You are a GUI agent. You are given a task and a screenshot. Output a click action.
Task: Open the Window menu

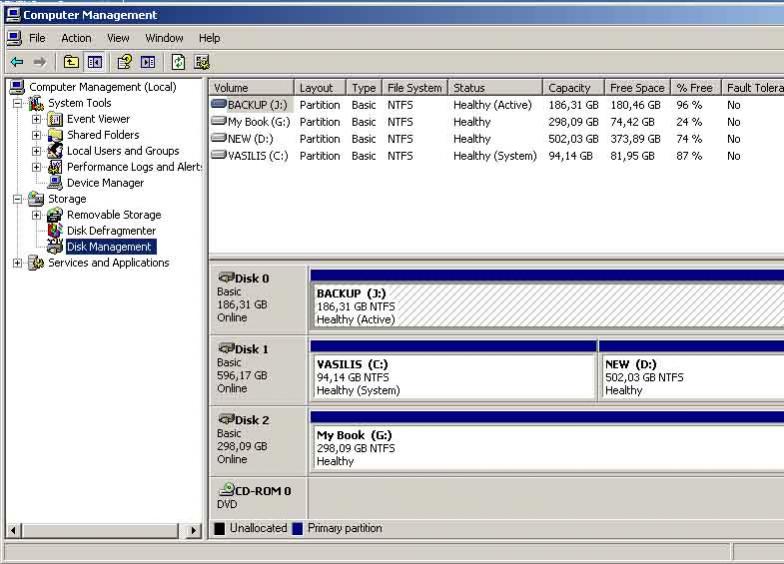164,38
